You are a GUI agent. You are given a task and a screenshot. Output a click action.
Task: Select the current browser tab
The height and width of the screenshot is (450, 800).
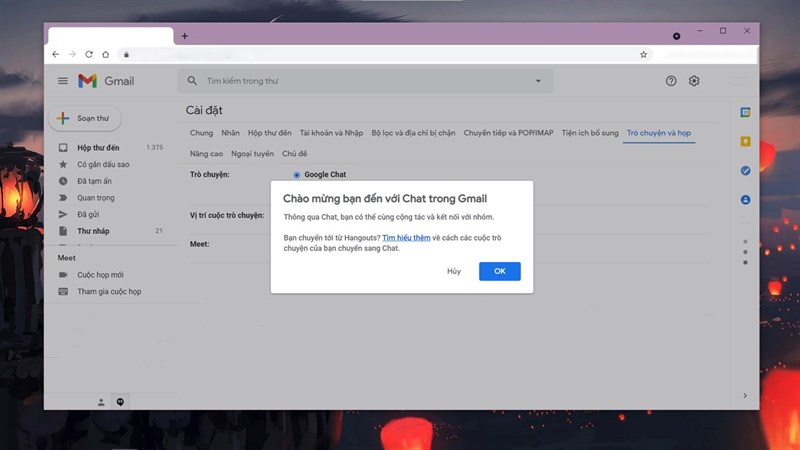coord(111,36)
